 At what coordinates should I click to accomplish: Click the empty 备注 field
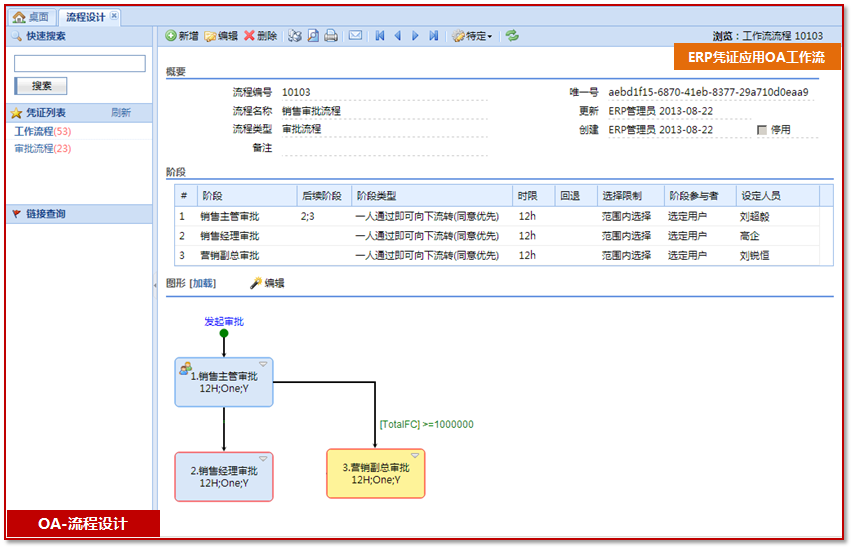pyautogui.click(x=384, y=148)
